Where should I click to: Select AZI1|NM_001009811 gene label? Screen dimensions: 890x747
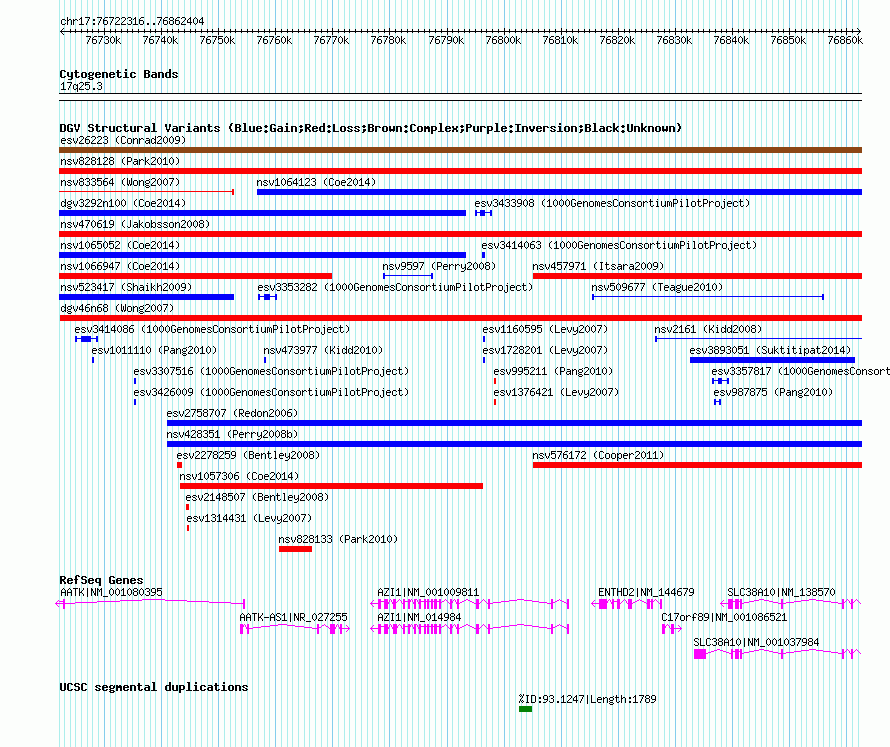point(428,592)
